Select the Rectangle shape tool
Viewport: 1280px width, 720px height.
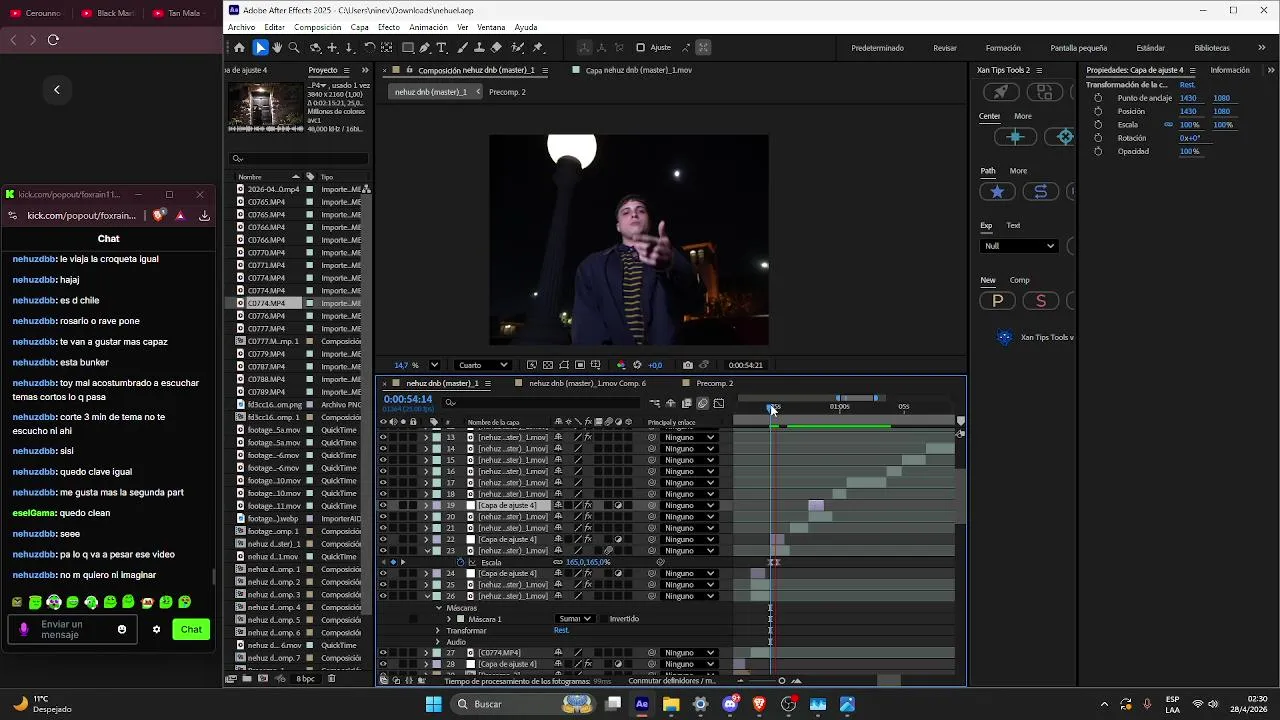408,48
